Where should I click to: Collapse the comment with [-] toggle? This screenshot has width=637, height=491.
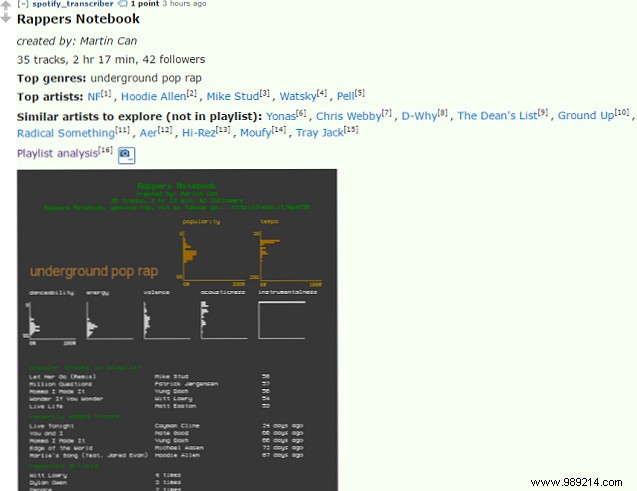(22, 4)
